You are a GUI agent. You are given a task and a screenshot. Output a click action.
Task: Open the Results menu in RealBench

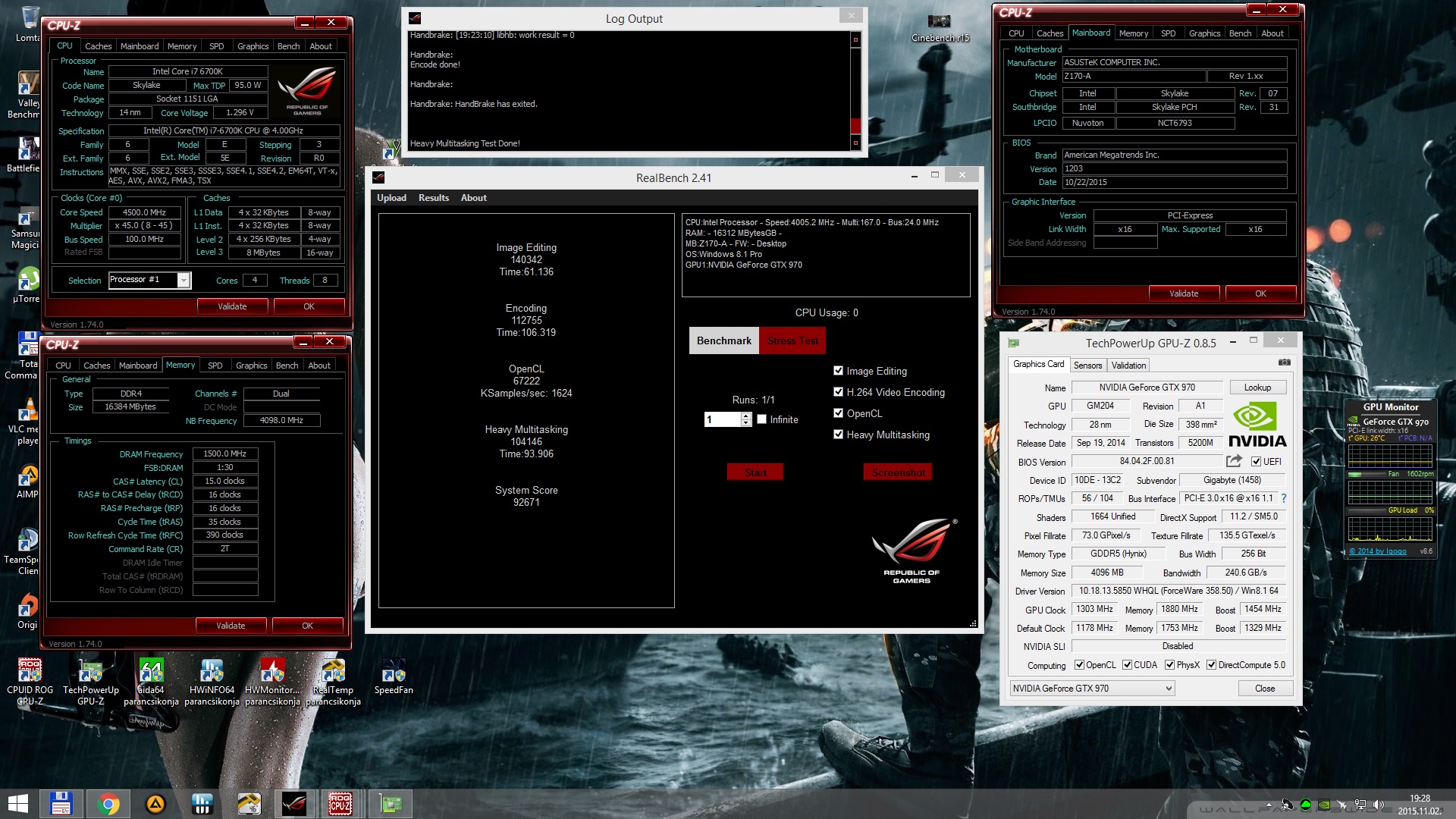click(434, 198)
